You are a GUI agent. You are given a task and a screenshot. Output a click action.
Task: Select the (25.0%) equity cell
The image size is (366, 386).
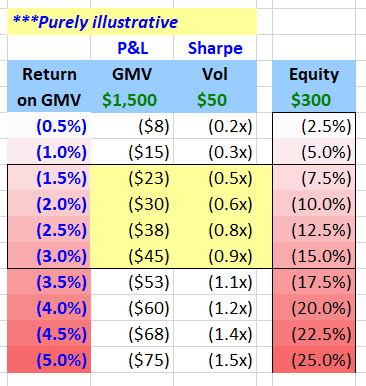(314, 360)
